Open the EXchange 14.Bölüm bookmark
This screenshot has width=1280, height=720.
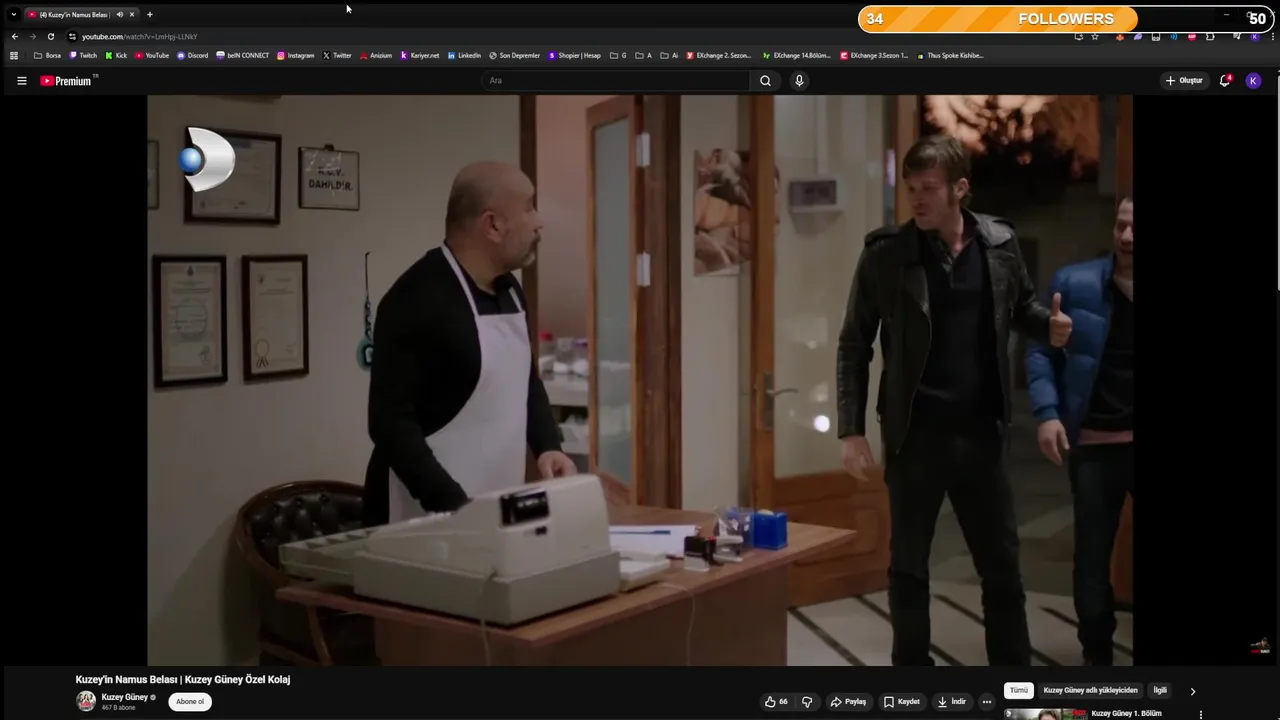[797, 56]
